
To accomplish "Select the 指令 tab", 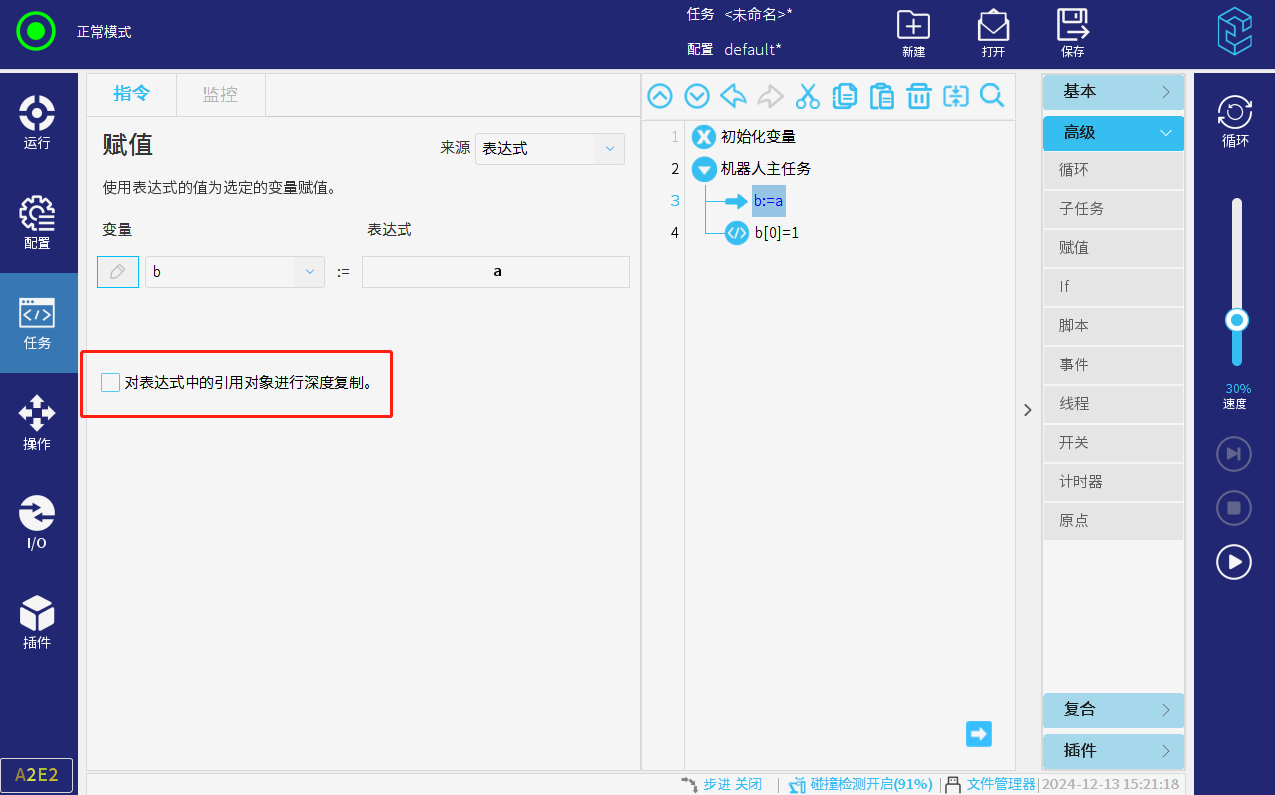I will pyautogui.click(x=131, y=94).
